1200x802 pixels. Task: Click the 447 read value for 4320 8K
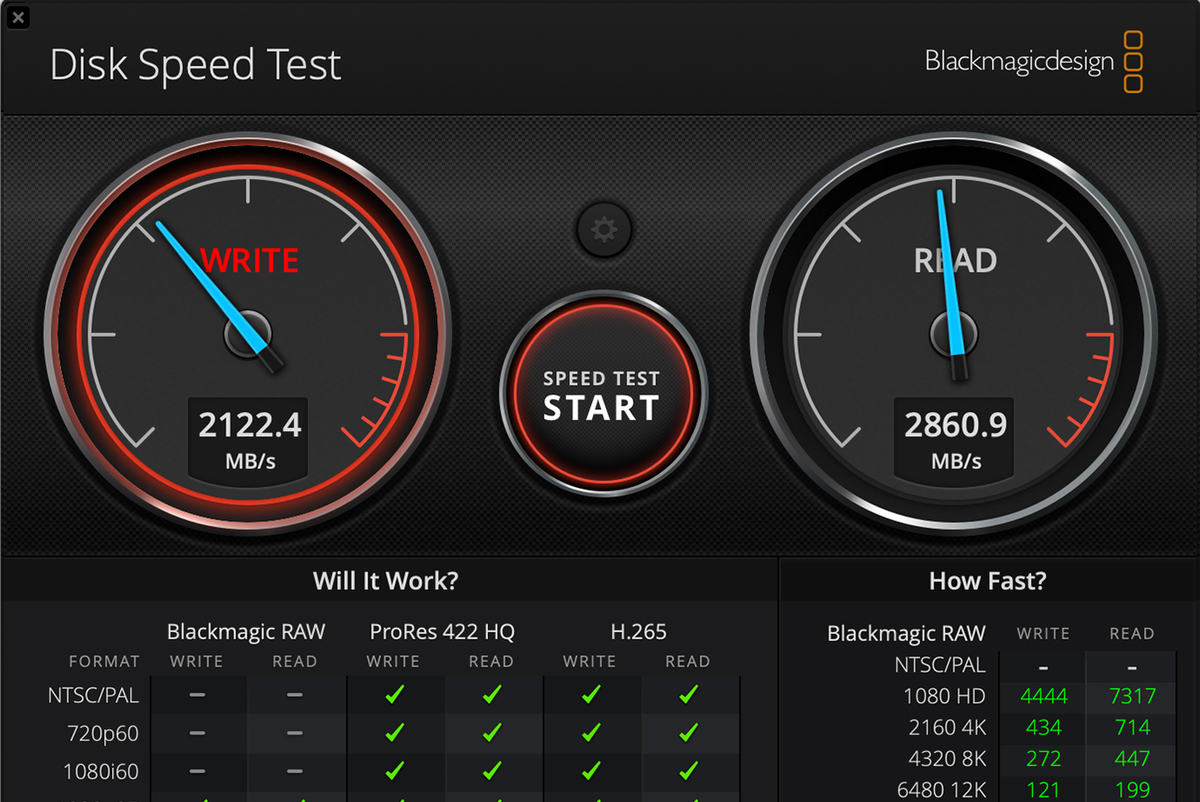[1132, 758]
